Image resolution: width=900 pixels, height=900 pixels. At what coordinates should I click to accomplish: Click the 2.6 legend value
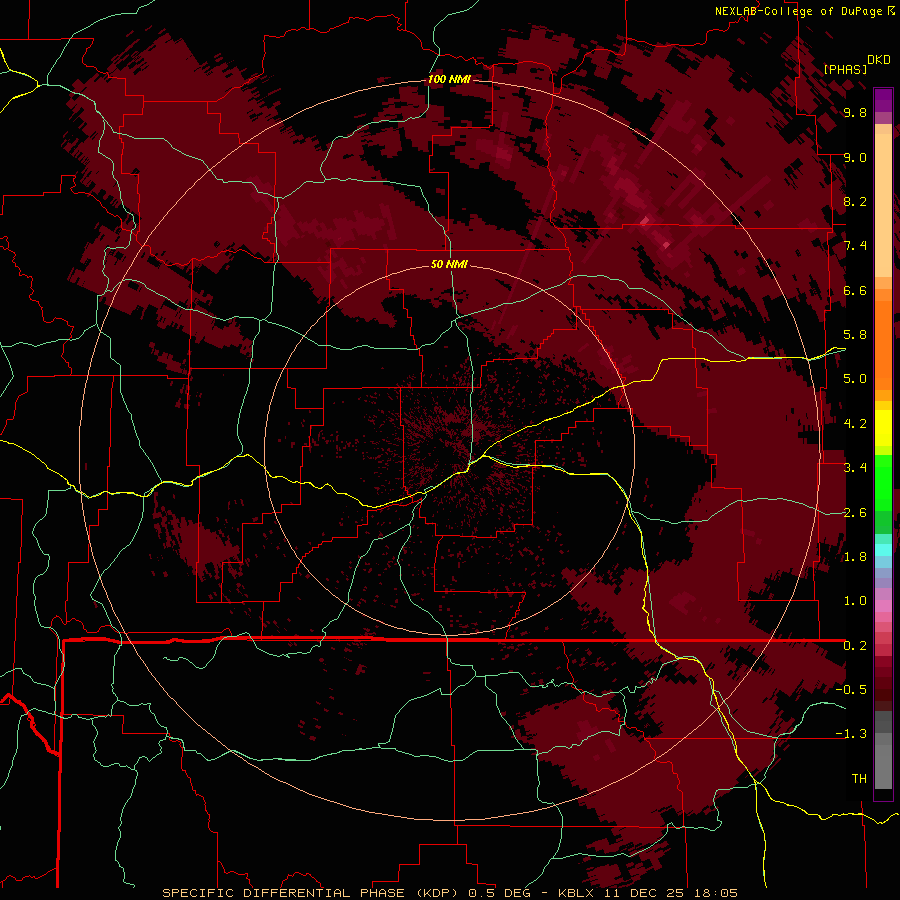pyautogui.click(x=855, y=513)
